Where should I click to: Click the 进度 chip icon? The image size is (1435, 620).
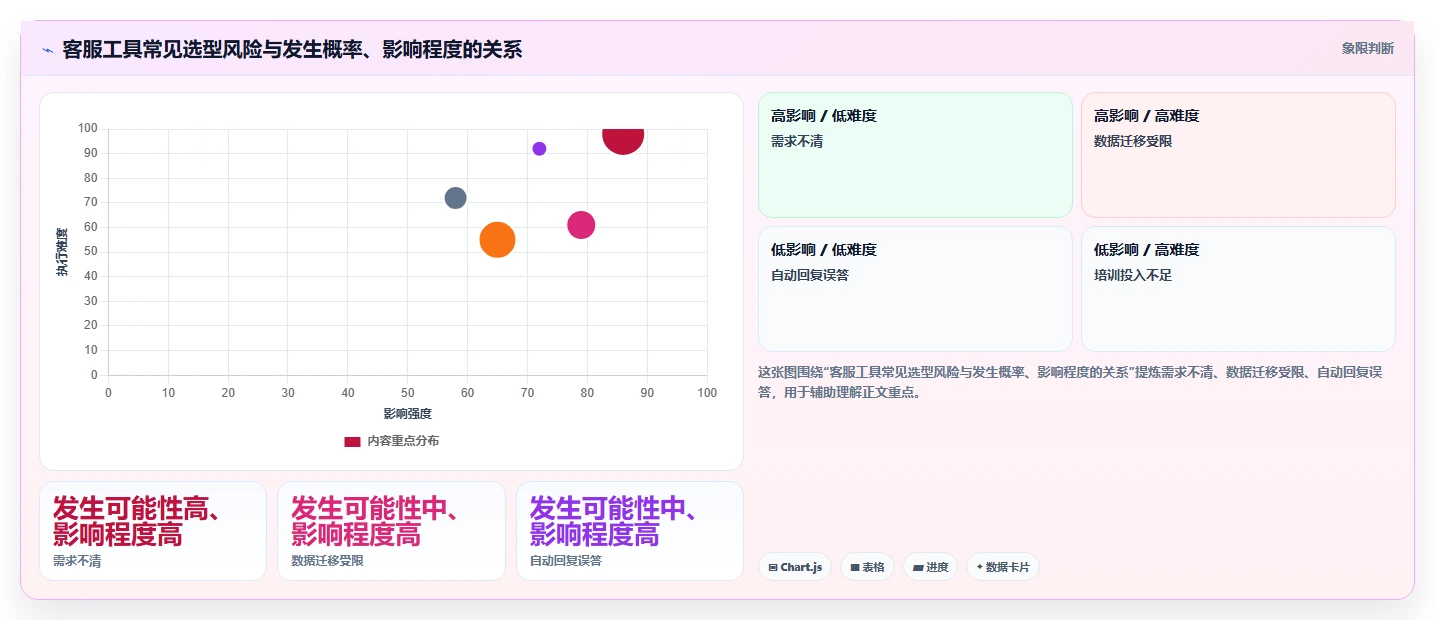(918, 568)
